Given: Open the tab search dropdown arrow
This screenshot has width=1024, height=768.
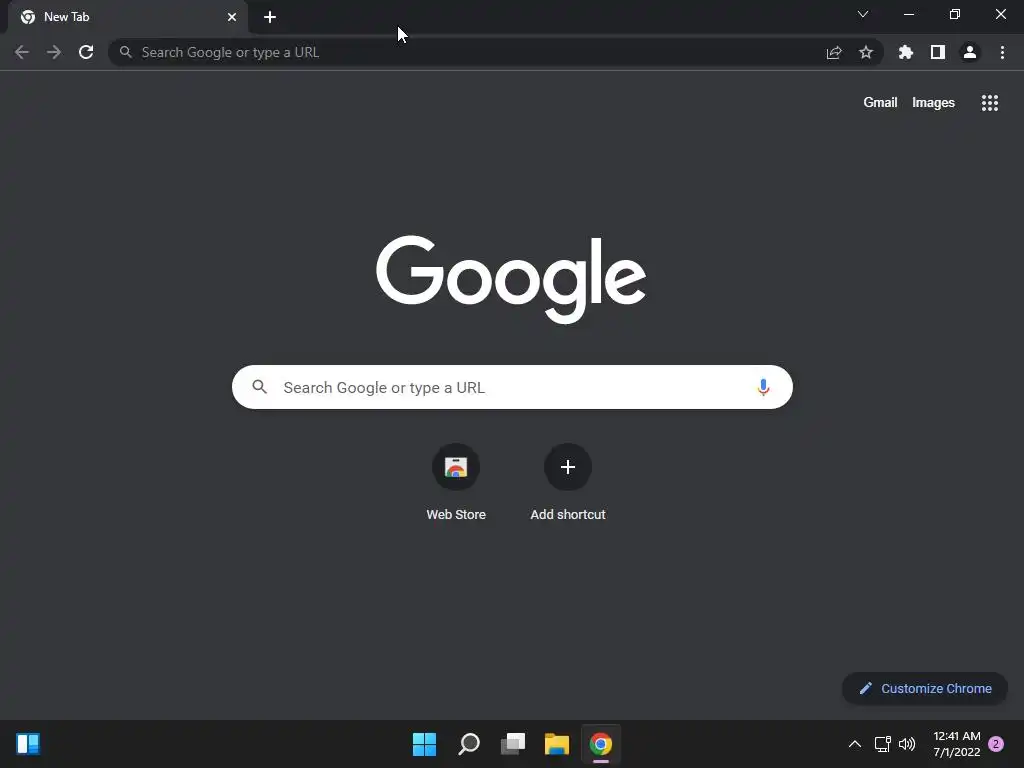Looking at the screenshot, I should pyautogui.click(x=863, y=14).
